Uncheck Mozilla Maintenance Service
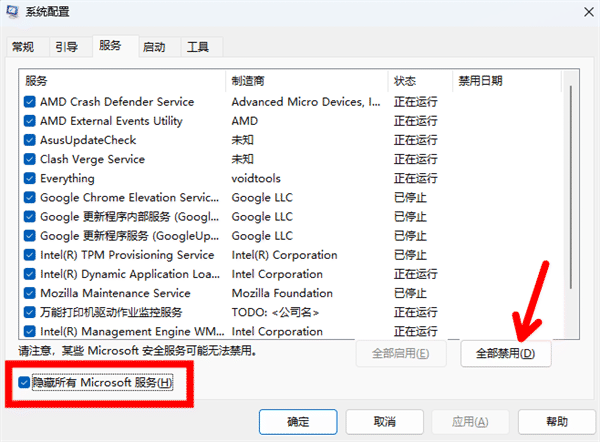Viewport: 600px width, 442px height. [x=29, y=293]
